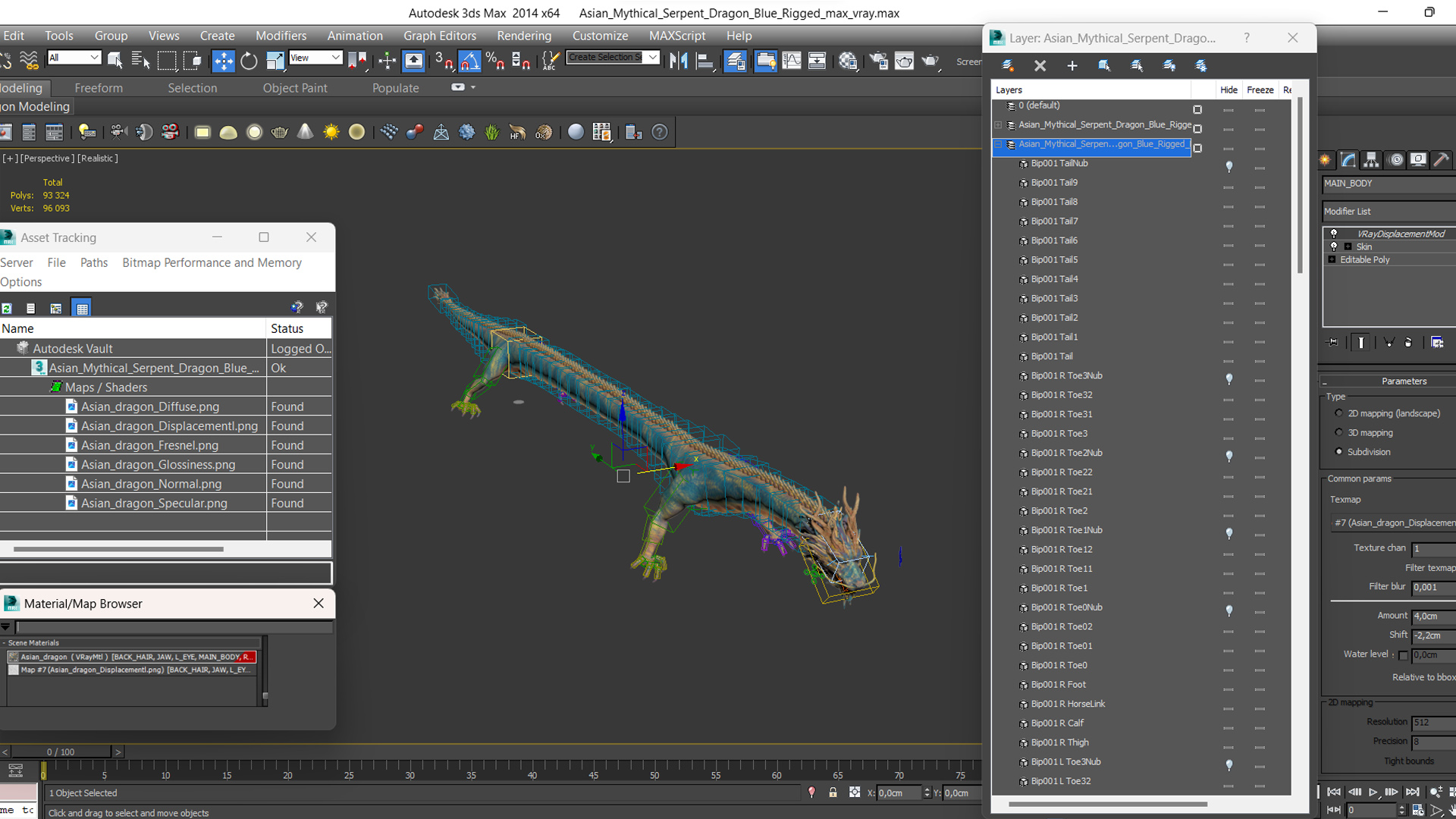Click the cone primitive icon in ribbon toolbar
Viewport: 1456px width, 819px height.
[x=305, y=132]
